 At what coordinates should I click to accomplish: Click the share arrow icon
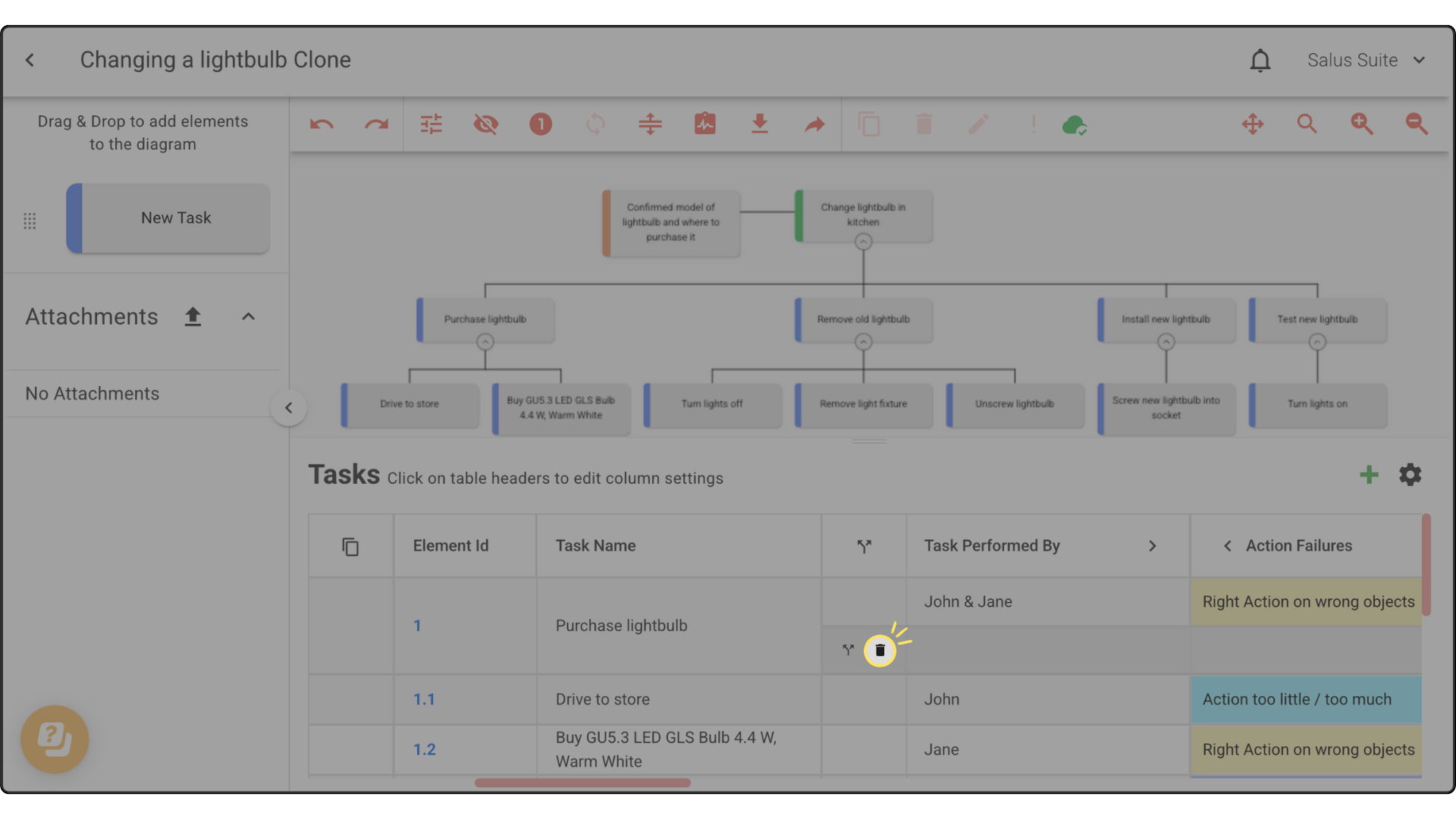click(814, 124)
